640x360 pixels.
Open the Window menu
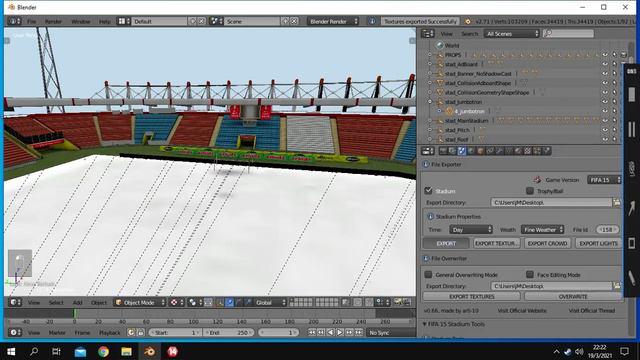[81, 21]
